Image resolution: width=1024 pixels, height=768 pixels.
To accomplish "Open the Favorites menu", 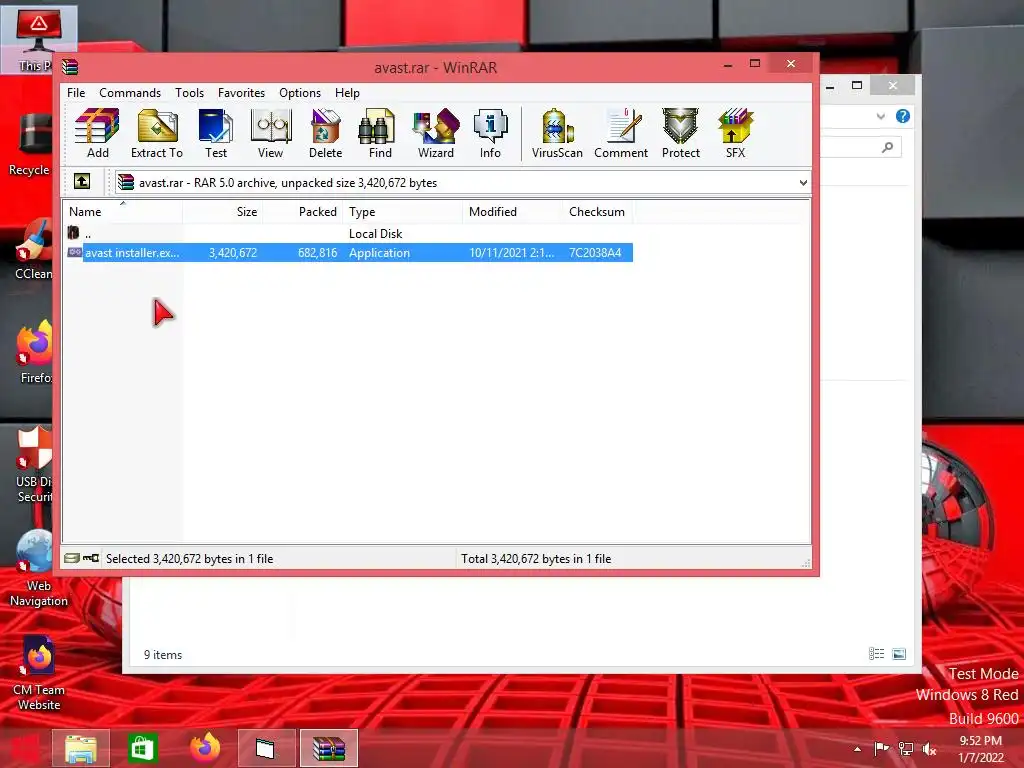I will [241, 93].
